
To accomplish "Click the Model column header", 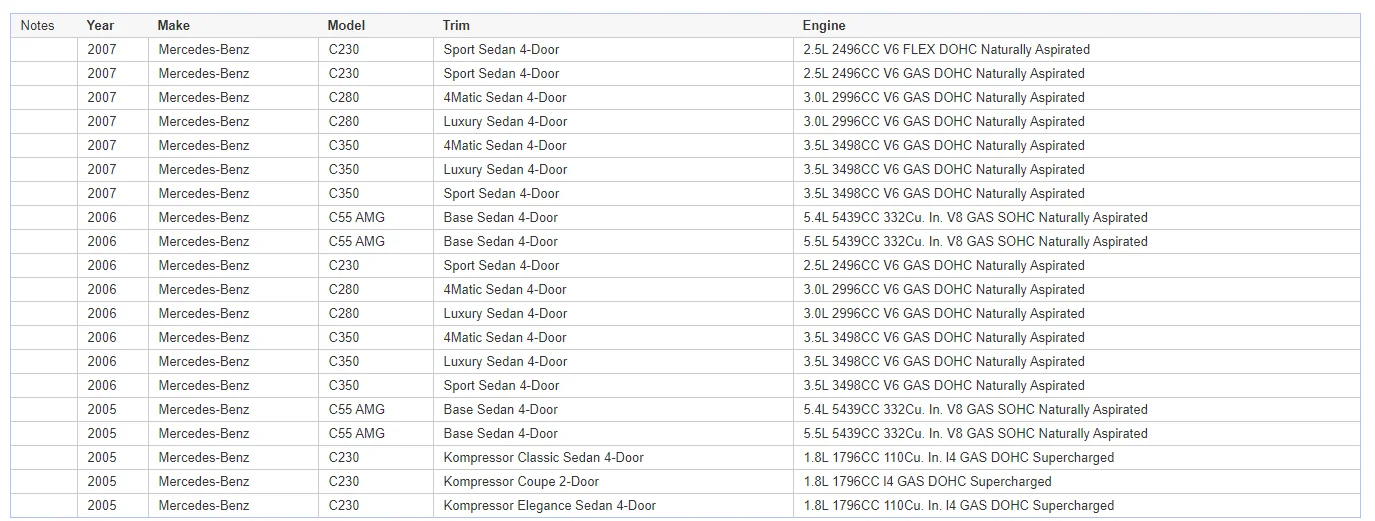I will (x=377, y=25).
